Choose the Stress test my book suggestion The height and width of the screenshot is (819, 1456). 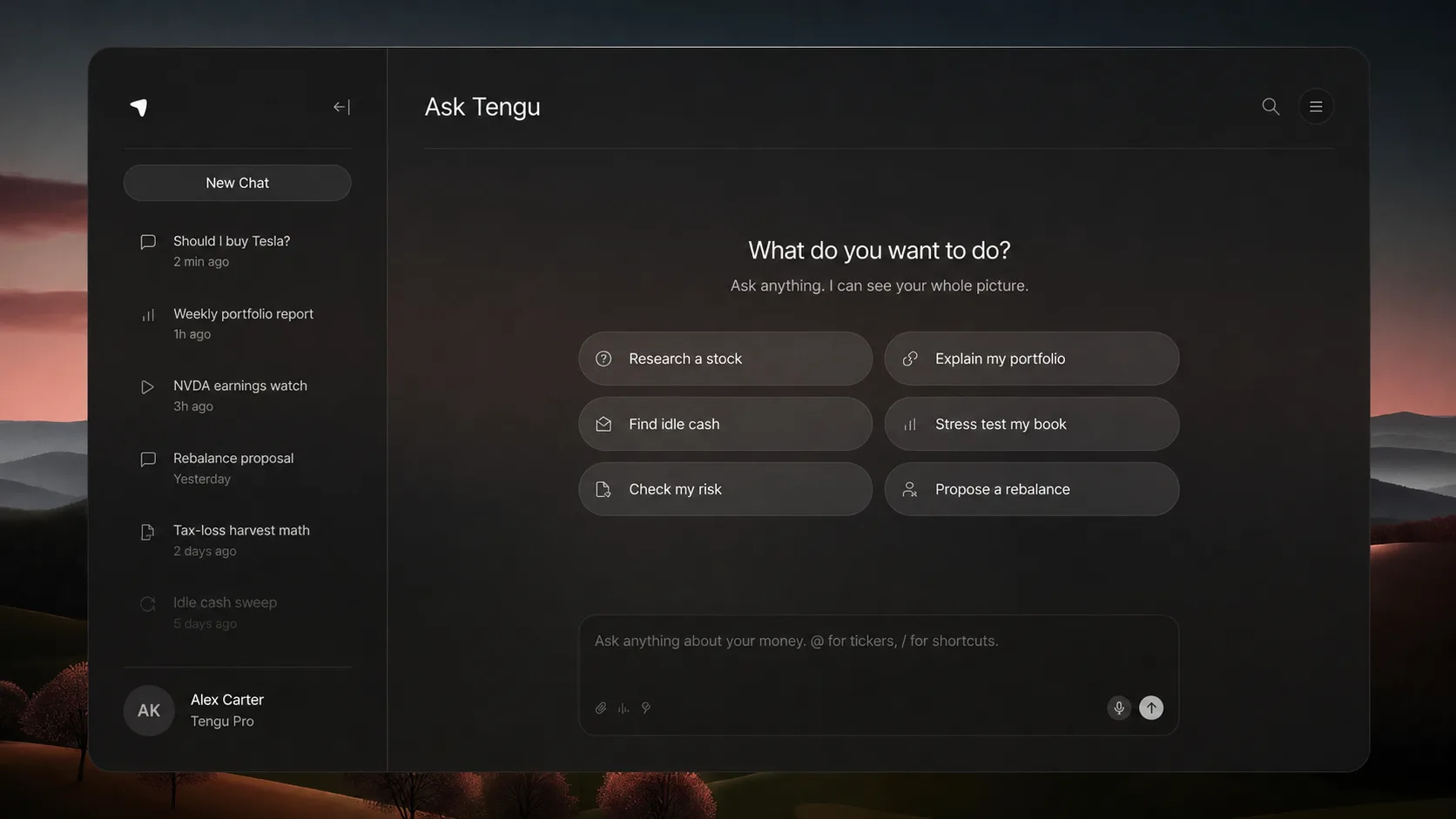1032,424
